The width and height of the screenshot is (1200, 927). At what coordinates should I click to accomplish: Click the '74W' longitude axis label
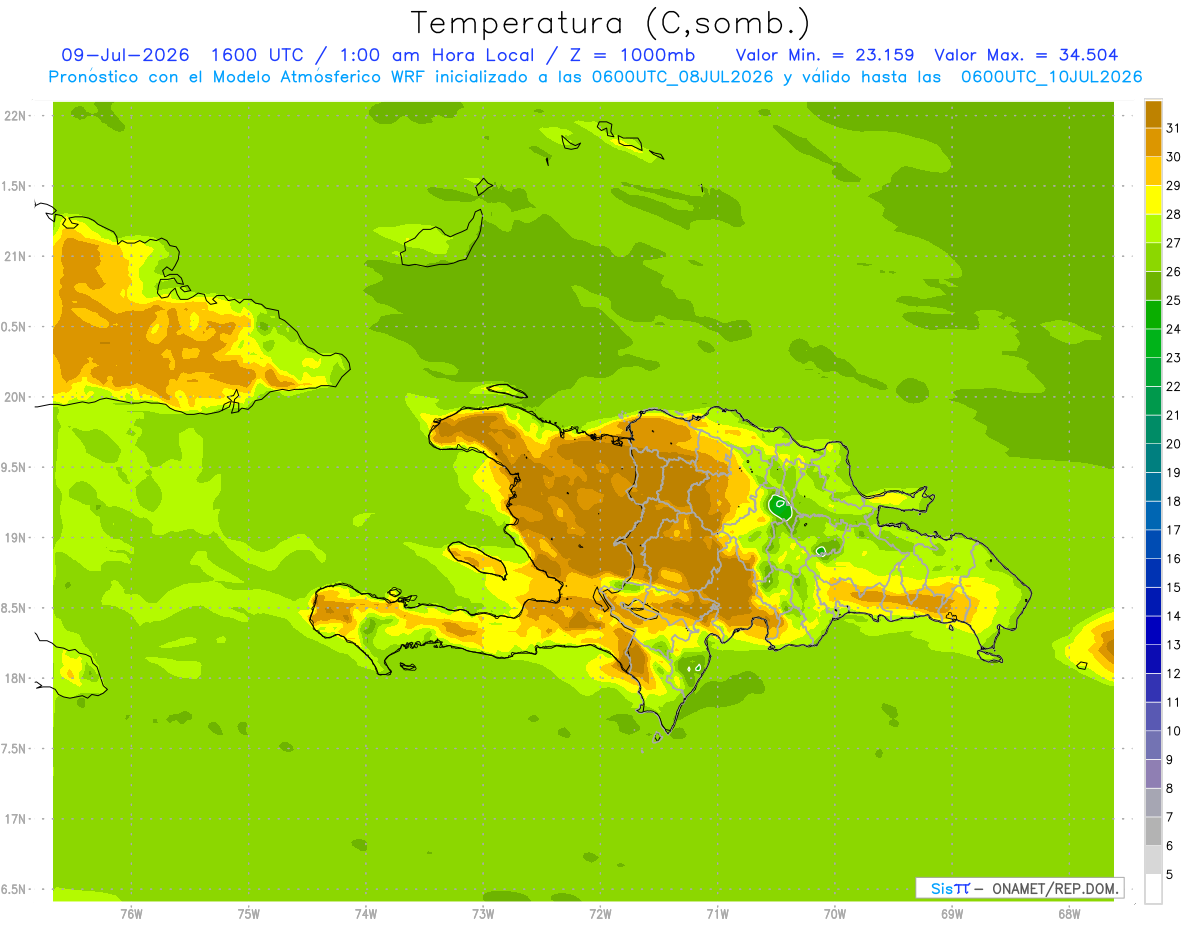click(x=366, y=914)
